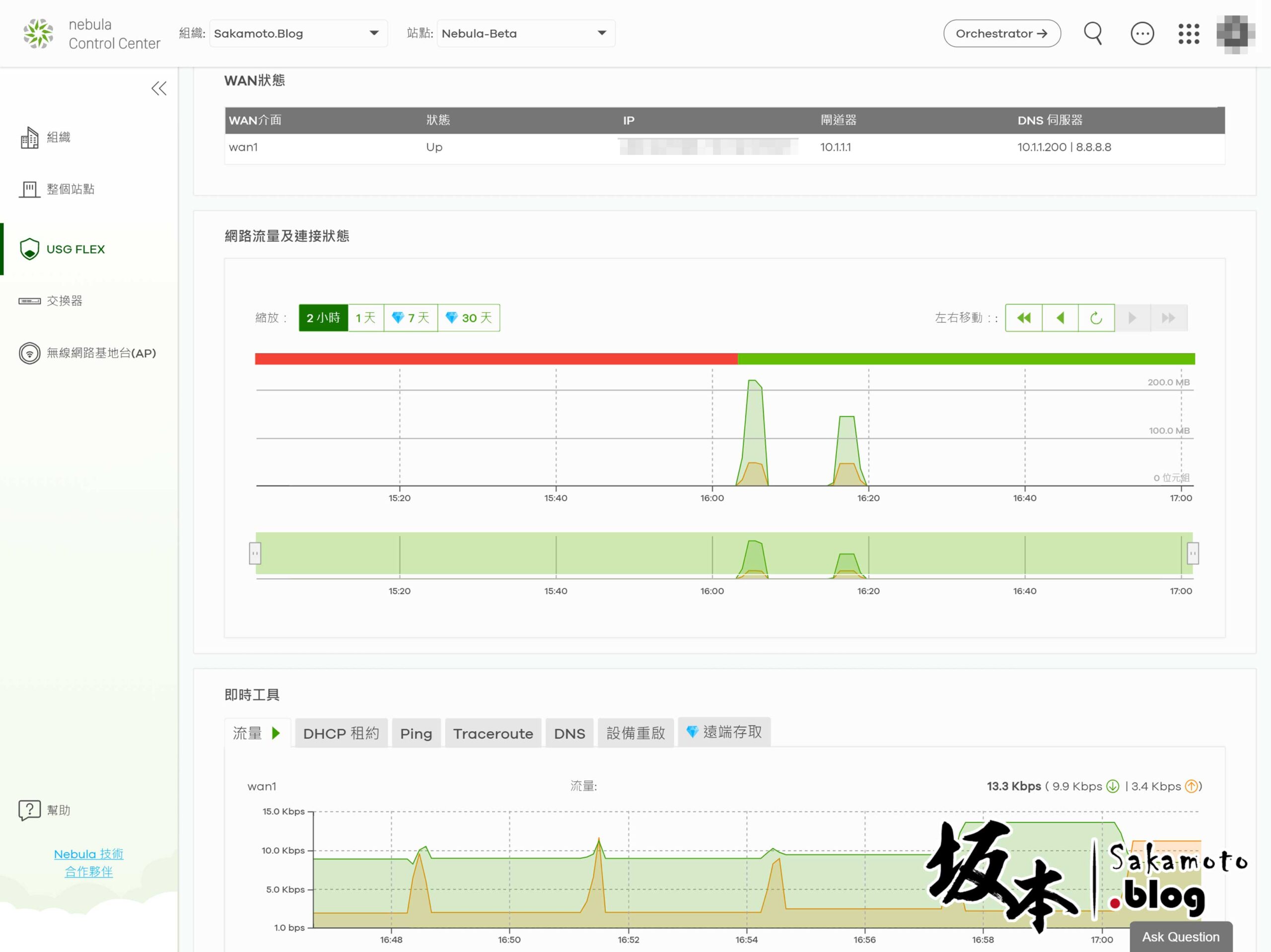Open the apps grid icon
Image resolution: width=1271 pixels, height=952 pixels.
tap(1188, 33)
